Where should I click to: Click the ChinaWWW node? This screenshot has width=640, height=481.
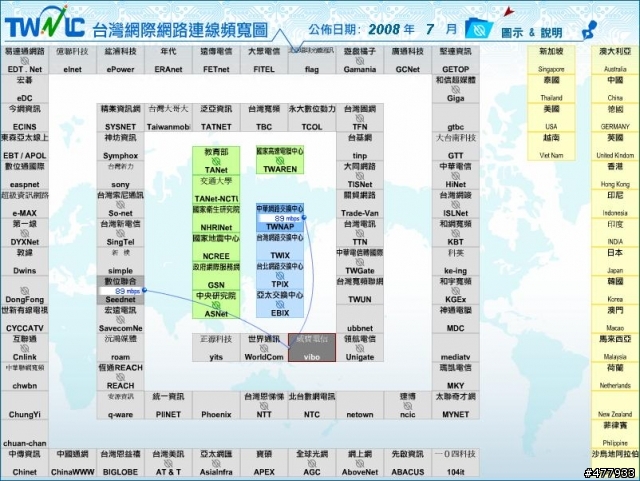72,462
